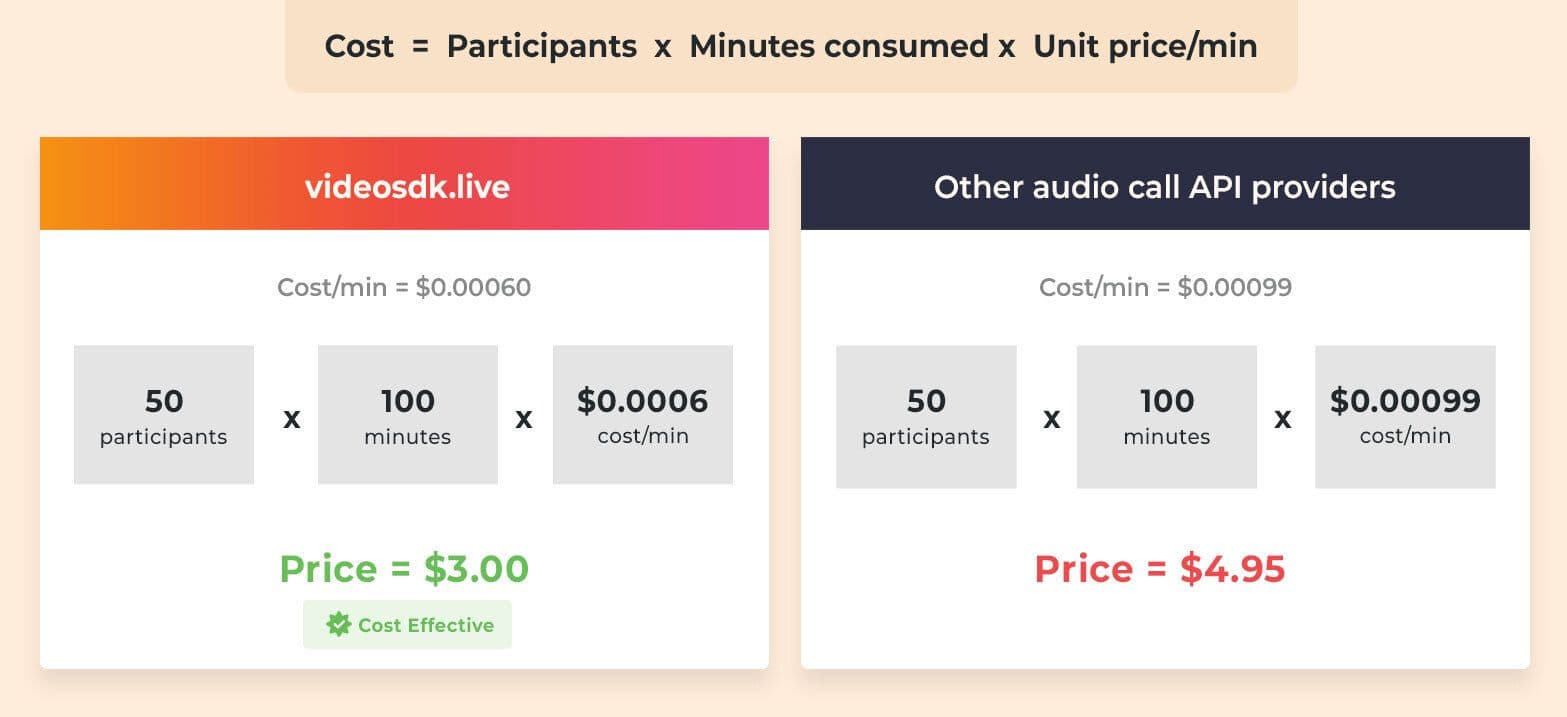This screenshot has width=1567, height=717.
Task: Select the 50 participants box under other providers
Action: (x=926, y=417)
